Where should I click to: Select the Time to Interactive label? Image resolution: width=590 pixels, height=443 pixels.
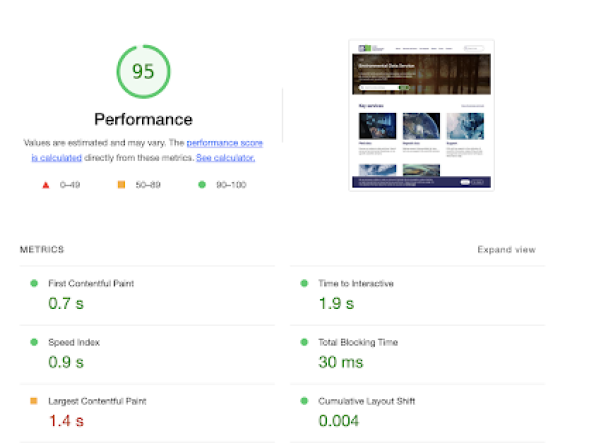pyautogui.click(x=356, y=283)
